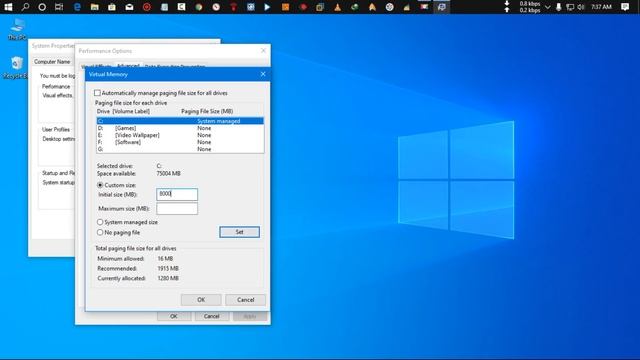This screenshot has width=640, height=360.
Task: Open the Windows Start menu
Action: [x=8, y=7]
